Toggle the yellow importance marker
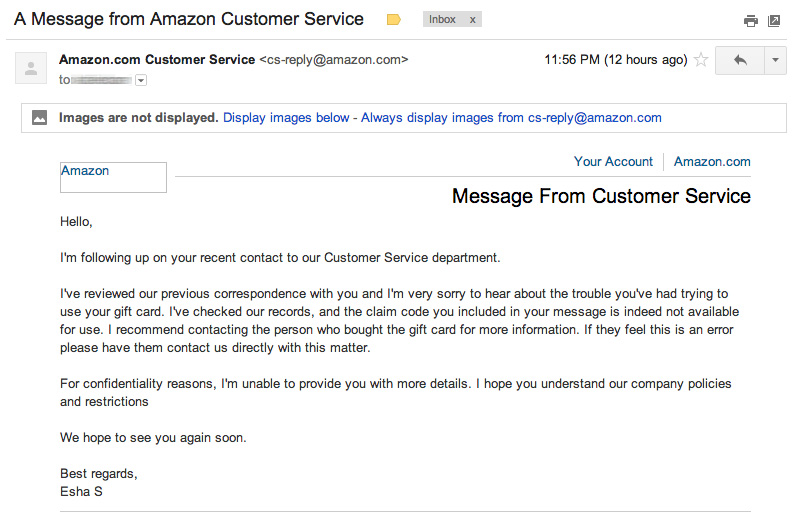 click(393, 20)
